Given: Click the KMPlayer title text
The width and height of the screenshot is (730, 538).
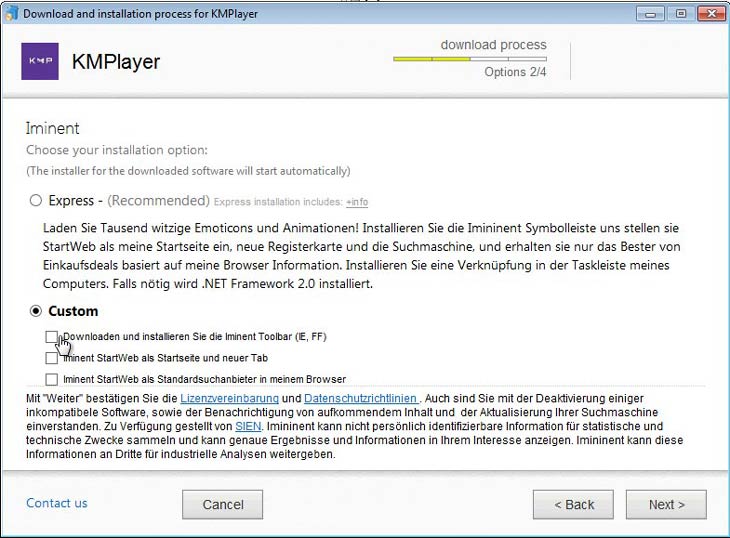Looking at the screenshot, I should pyautogui.click(x=116, y=62).
